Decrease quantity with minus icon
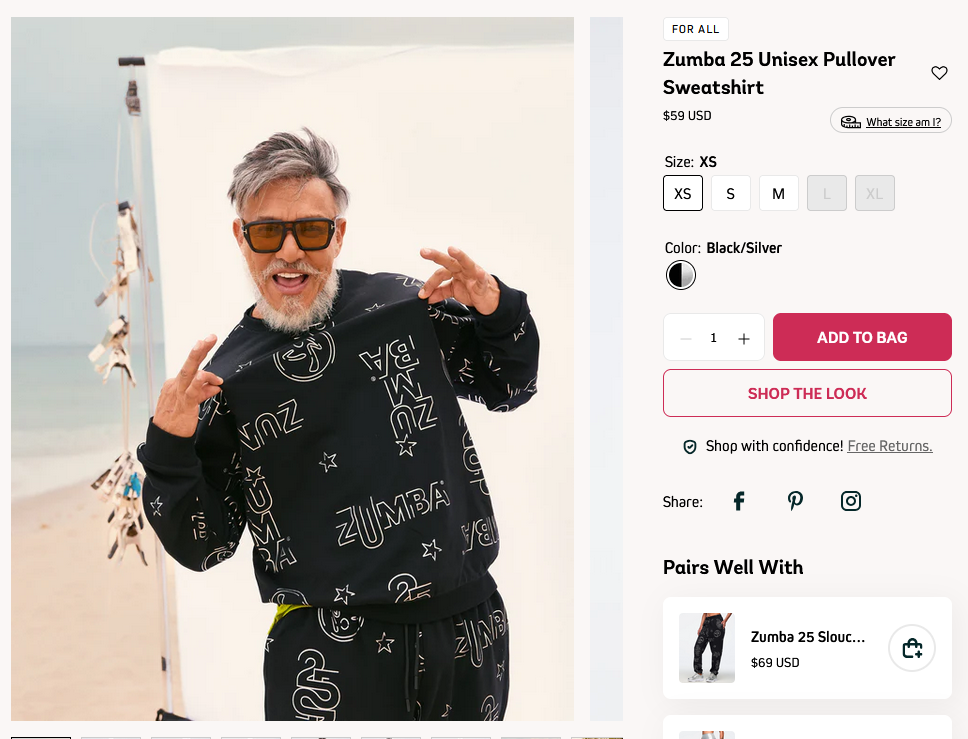The height and width of the screenshot is (739, 968). (x=685, y=338)
